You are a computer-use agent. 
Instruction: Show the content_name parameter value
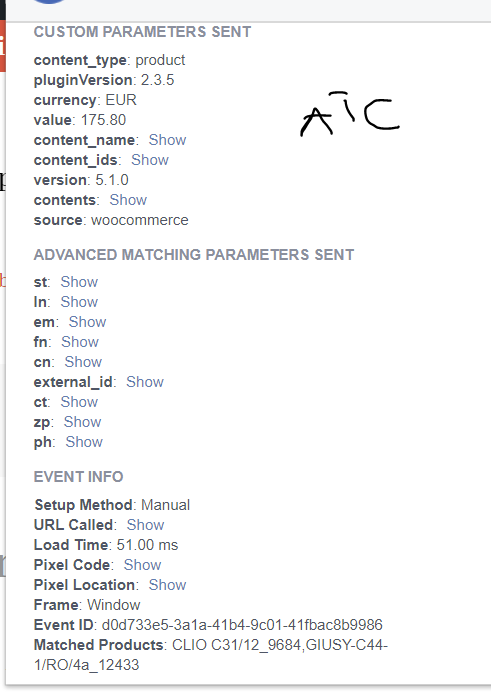click(167, 140)
